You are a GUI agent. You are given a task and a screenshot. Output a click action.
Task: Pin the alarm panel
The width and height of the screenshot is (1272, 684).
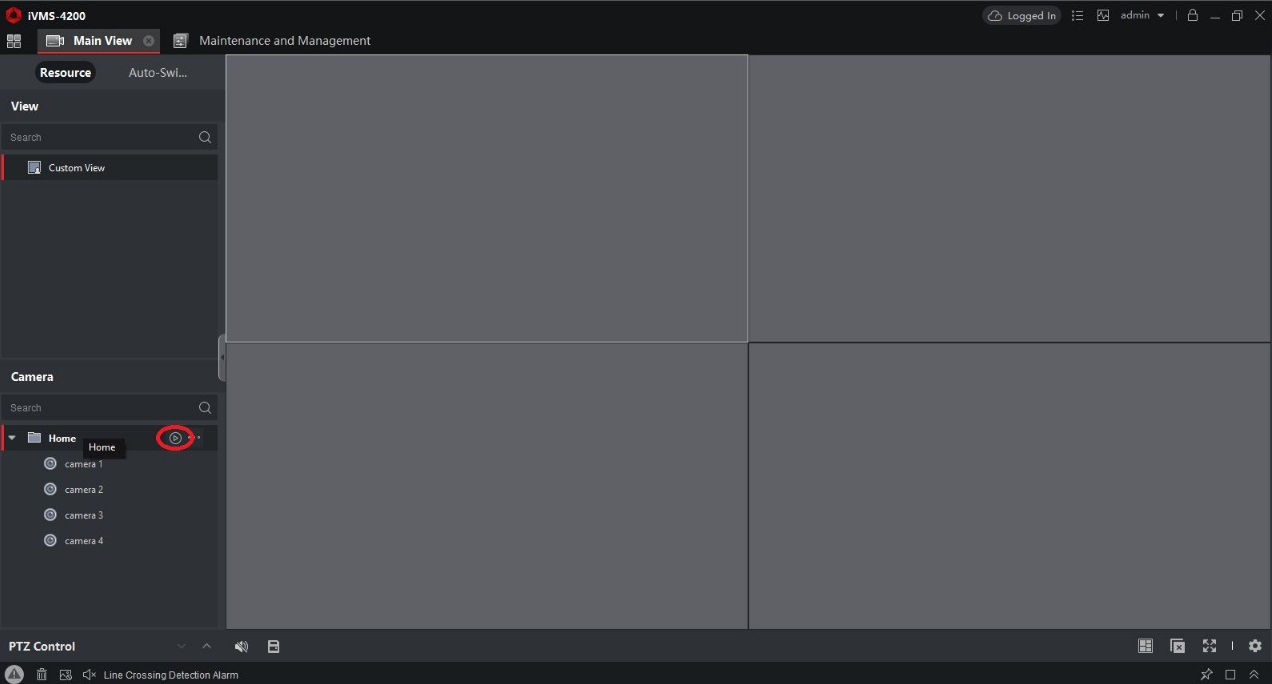click(x=1206, y=675)
